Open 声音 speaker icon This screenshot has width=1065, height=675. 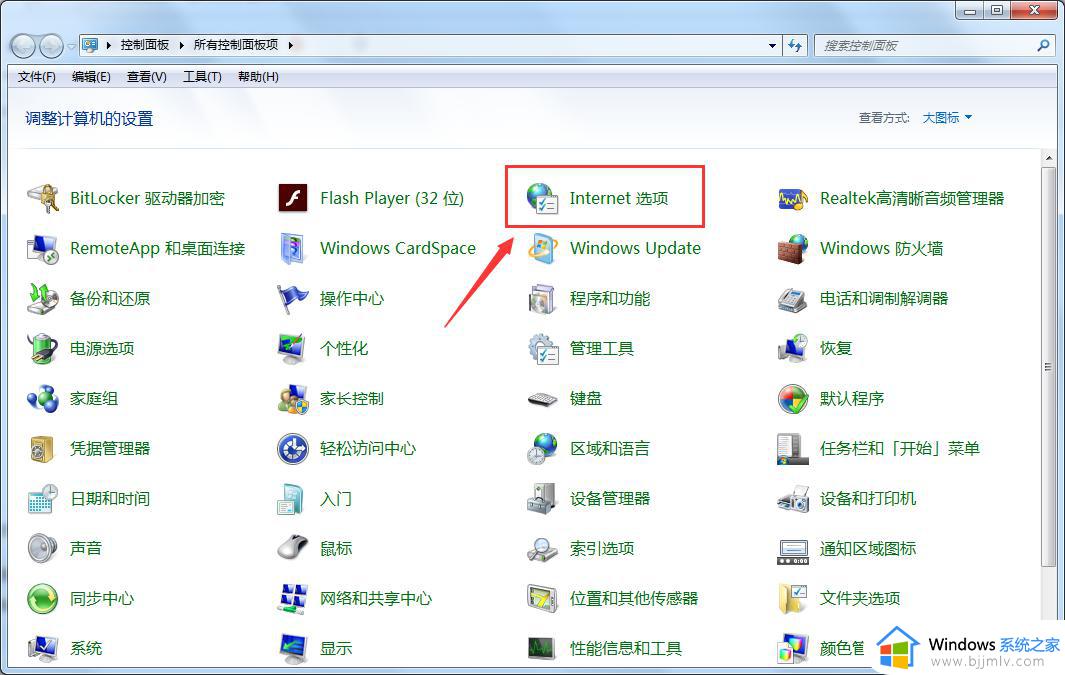pos(43,549)
